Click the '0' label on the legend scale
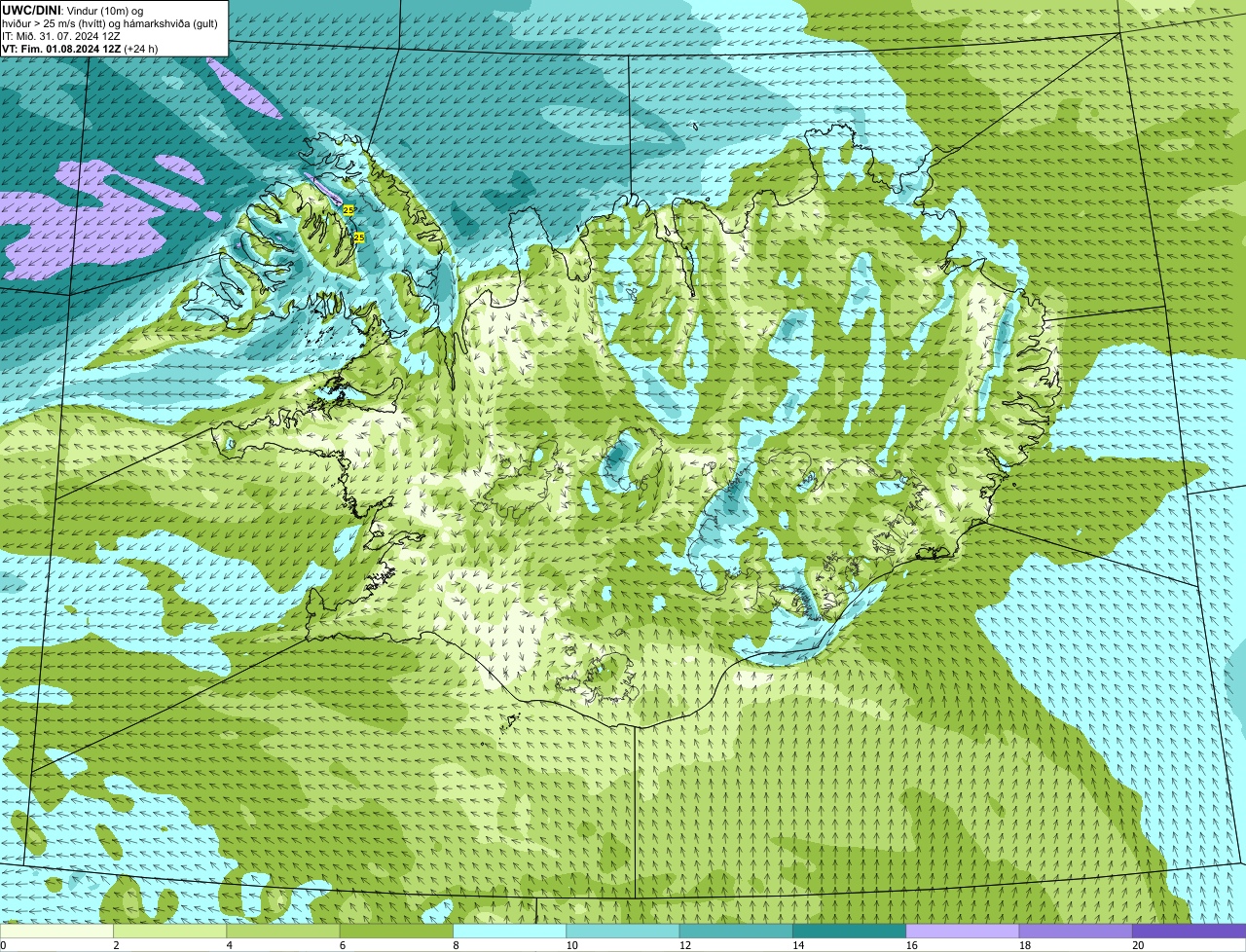1246x952 pixels. click(3, 945)
